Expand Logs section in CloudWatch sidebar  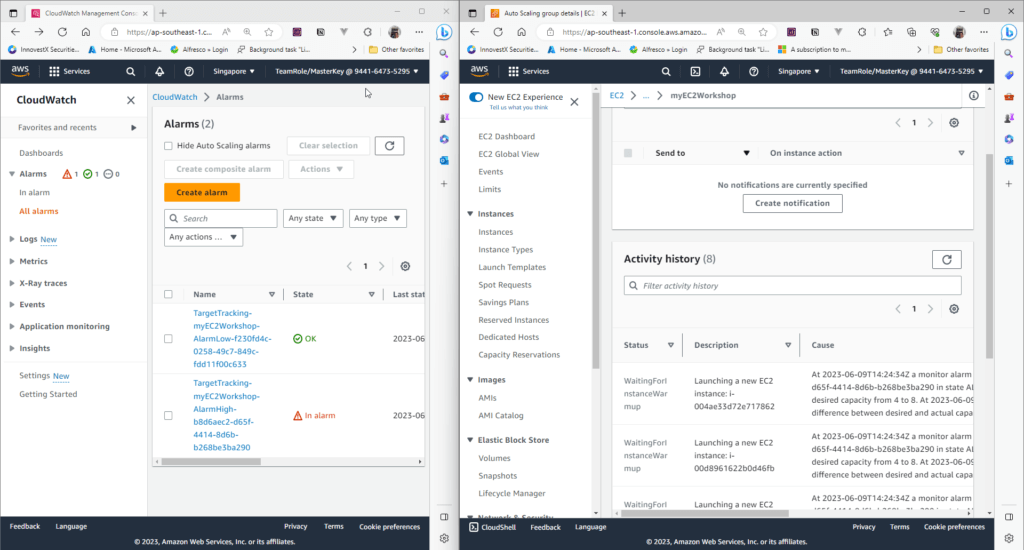[x=12, y=239]
